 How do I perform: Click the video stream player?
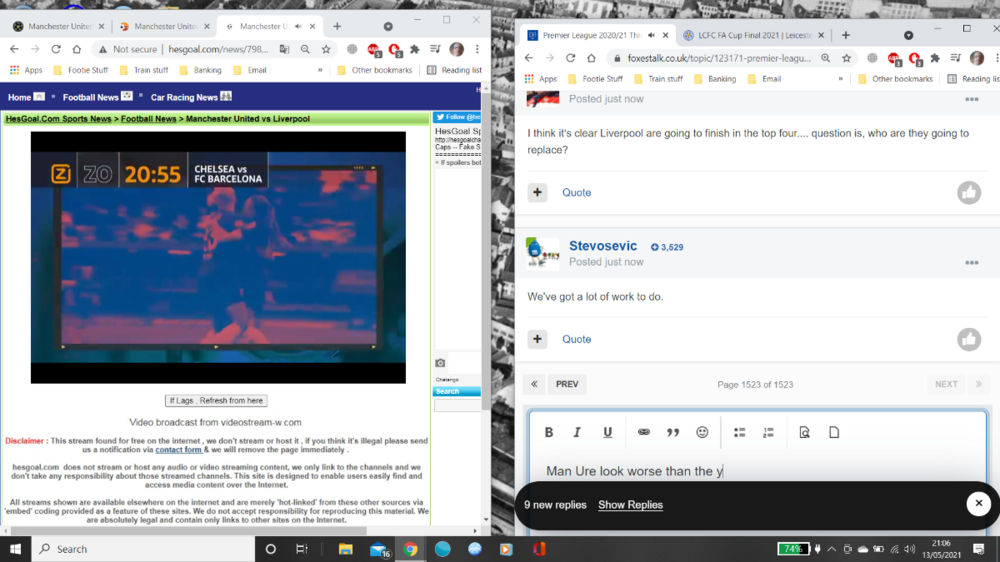tap(218, 258)
